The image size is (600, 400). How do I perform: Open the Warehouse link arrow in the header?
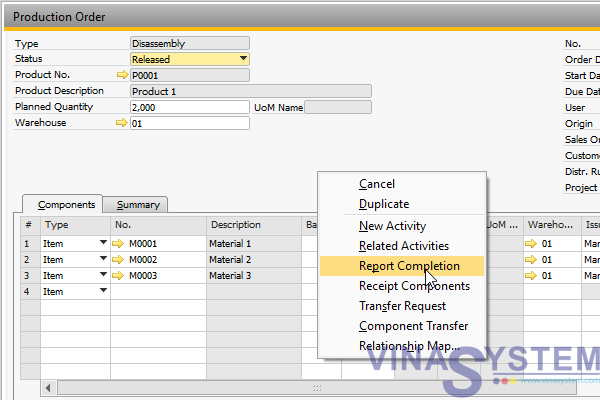(x=121, y=123)
